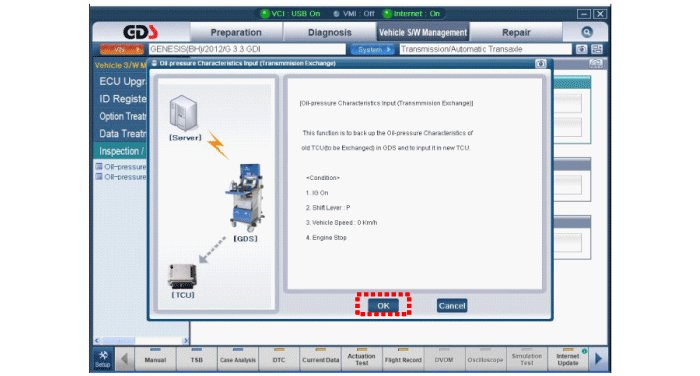Click the camera screenshot icon near System field
This screenshot has height=376, width=700.
tap(581, 49)
